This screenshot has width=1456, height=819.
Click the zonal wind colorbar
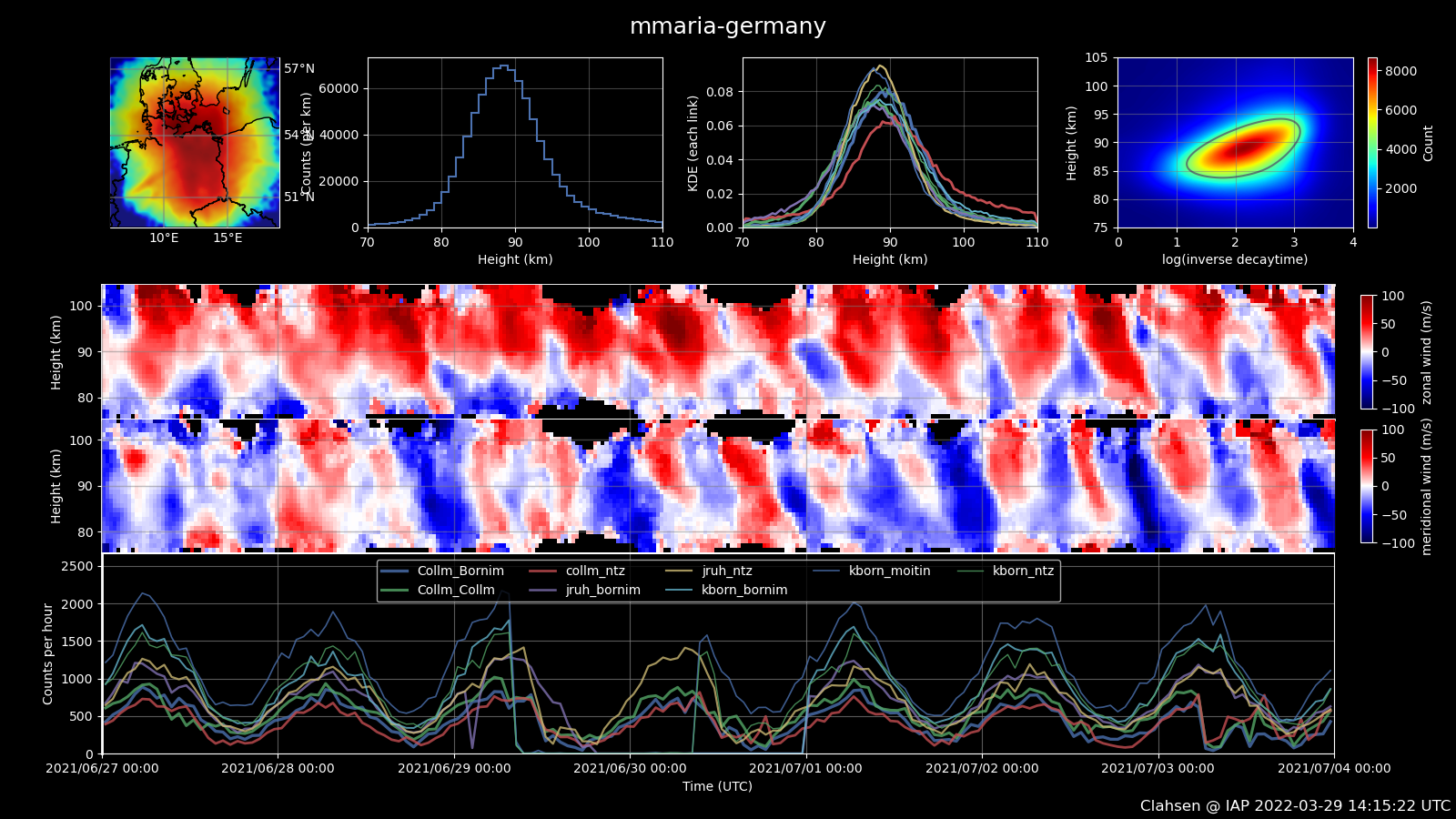1367,352
